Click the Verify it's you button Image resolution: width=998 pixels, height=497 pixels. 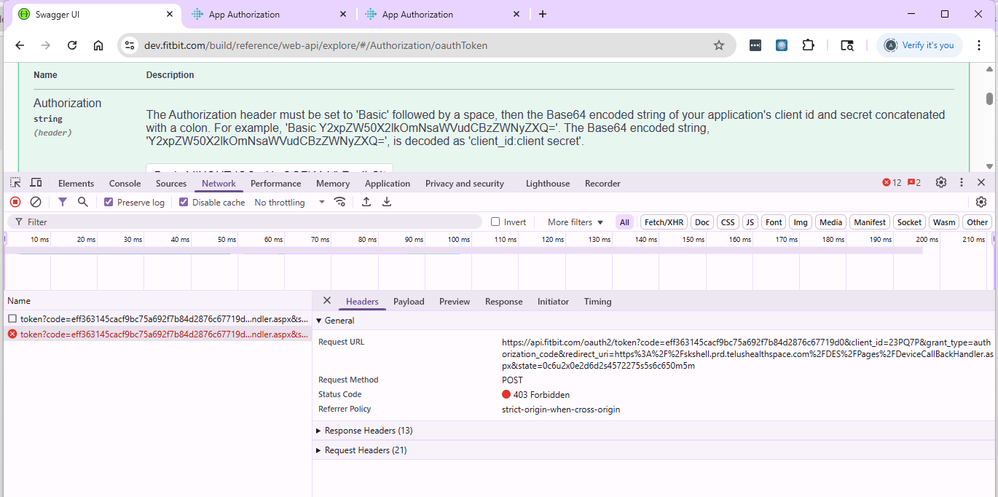click(x=918, y=45)
